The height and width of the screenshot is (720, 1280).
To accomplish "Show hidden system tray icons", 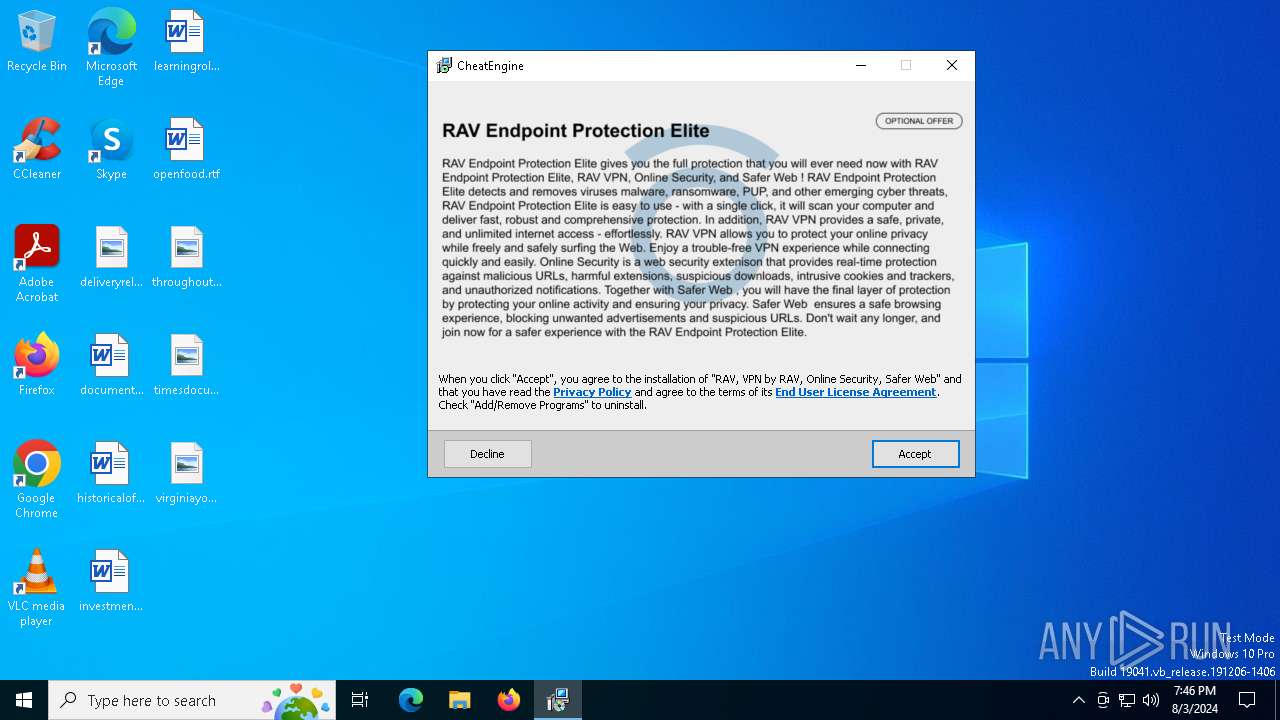I will pyautogui.click(x=1078, y=700).
